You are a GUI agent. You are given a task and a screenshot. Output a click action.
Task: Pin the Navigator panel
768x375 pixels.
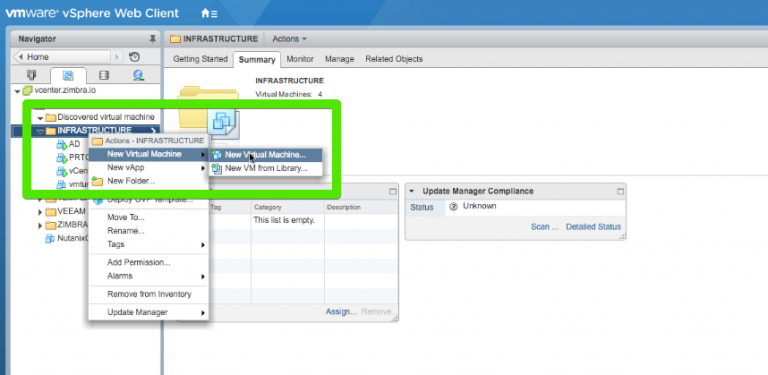pos(152,39)
